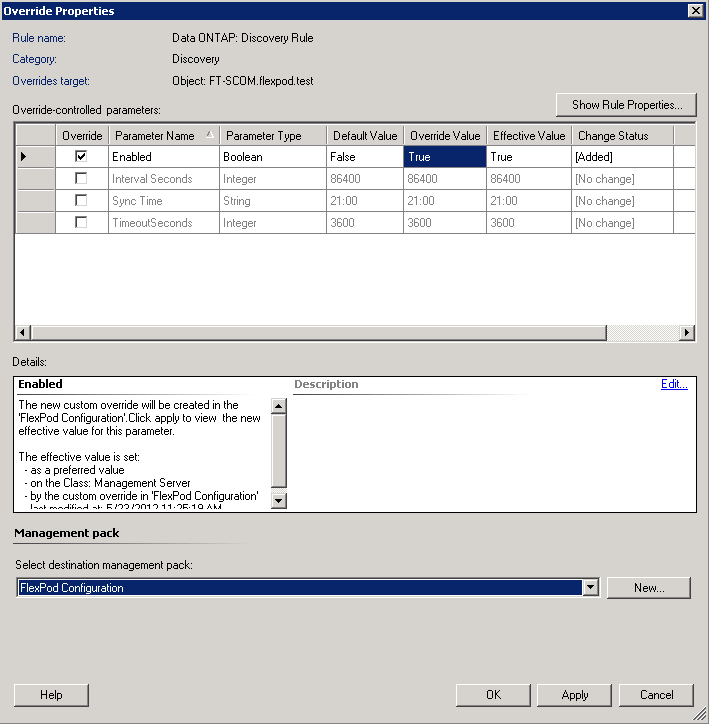Open destination management pack dropdown

(591, 588)
